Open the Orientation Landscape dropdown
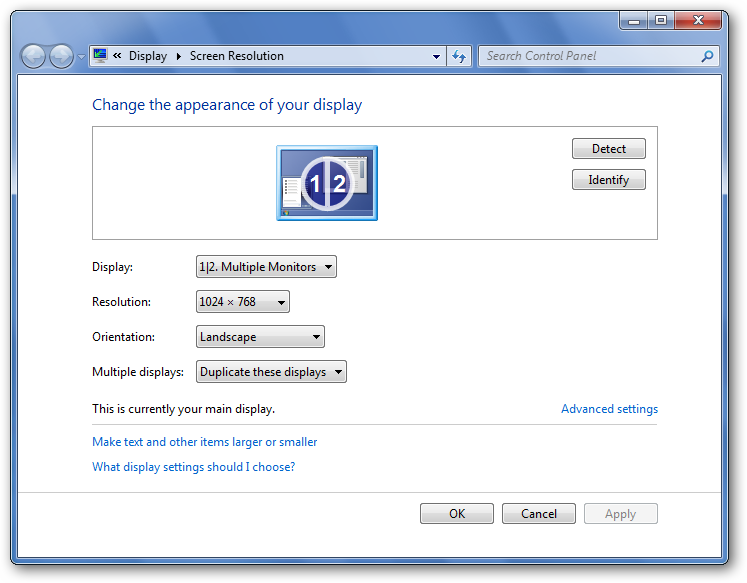Viewport: 747px width, 583px height. 260,337
